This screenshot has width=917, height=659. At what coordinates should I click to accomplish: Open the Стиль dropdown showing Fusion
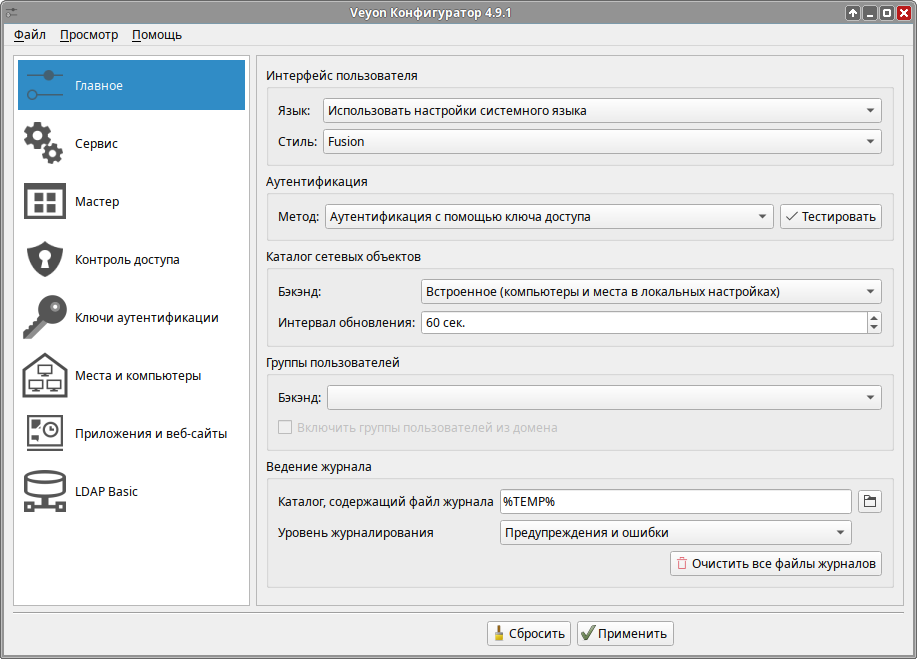click(x=602, y=142)
